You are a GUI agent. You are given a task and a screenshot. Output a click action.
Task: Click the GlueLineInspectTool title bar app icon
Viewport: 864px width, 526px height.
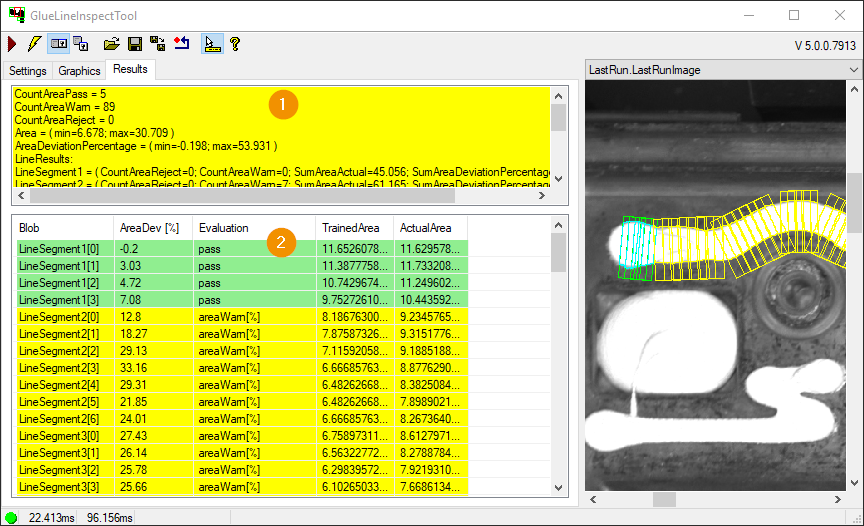(17, 15)
